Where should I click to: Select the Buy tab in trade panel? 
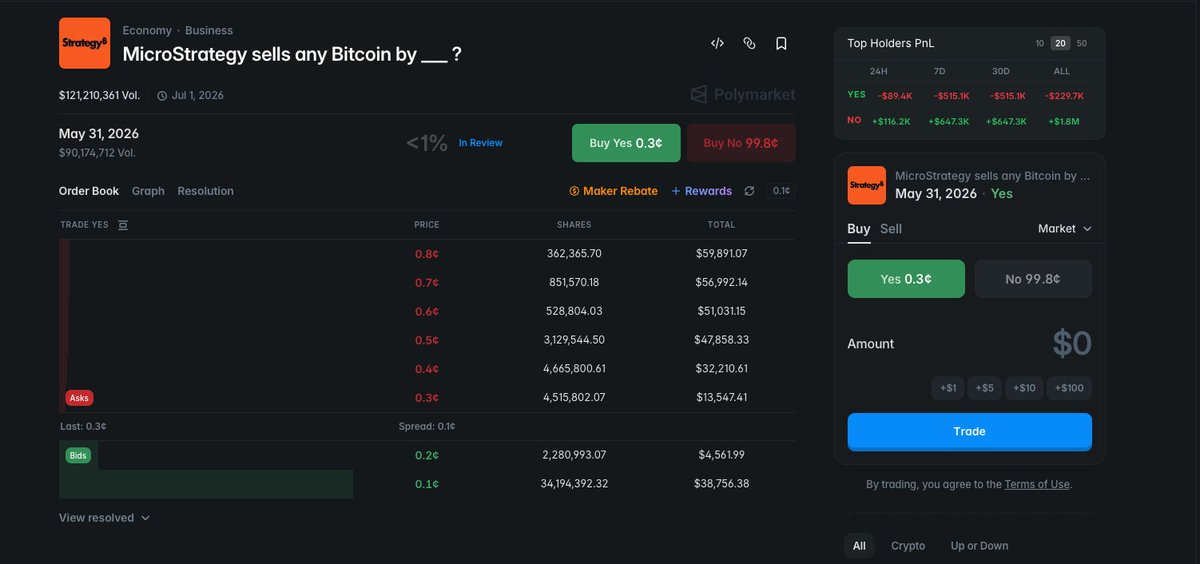click(x=859, y=229)
